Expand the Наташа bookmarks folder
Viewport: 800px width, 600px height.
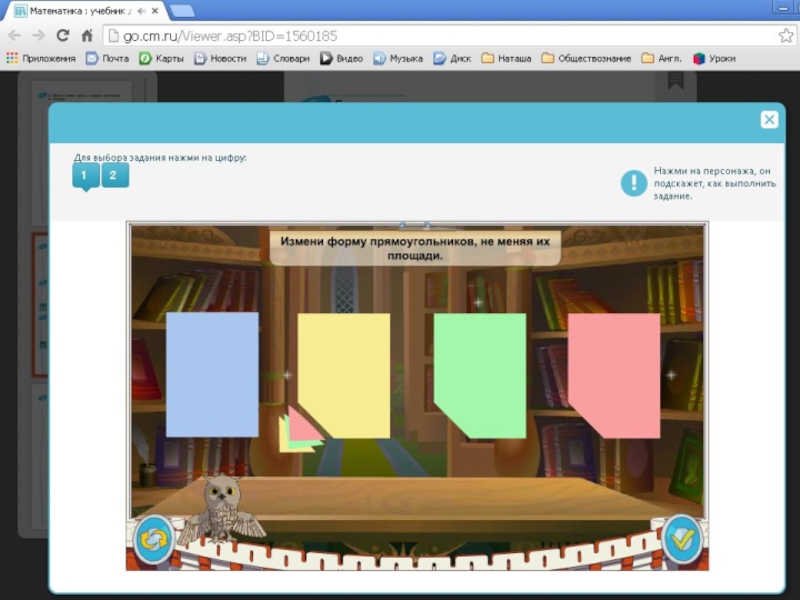(506, 58)
